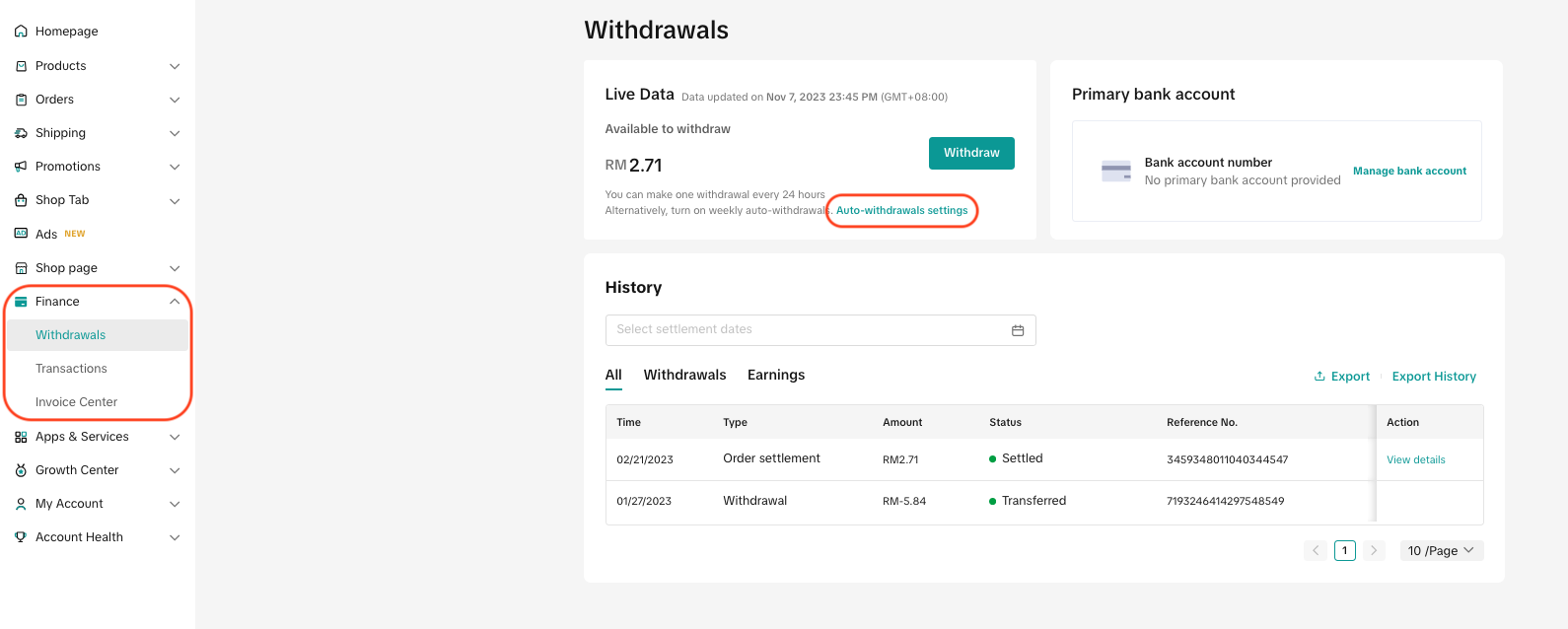This screenshot has width=1568, height=629.
Task: Expand the Shop Tab menu chevron
Action: [x=175, y=201]
